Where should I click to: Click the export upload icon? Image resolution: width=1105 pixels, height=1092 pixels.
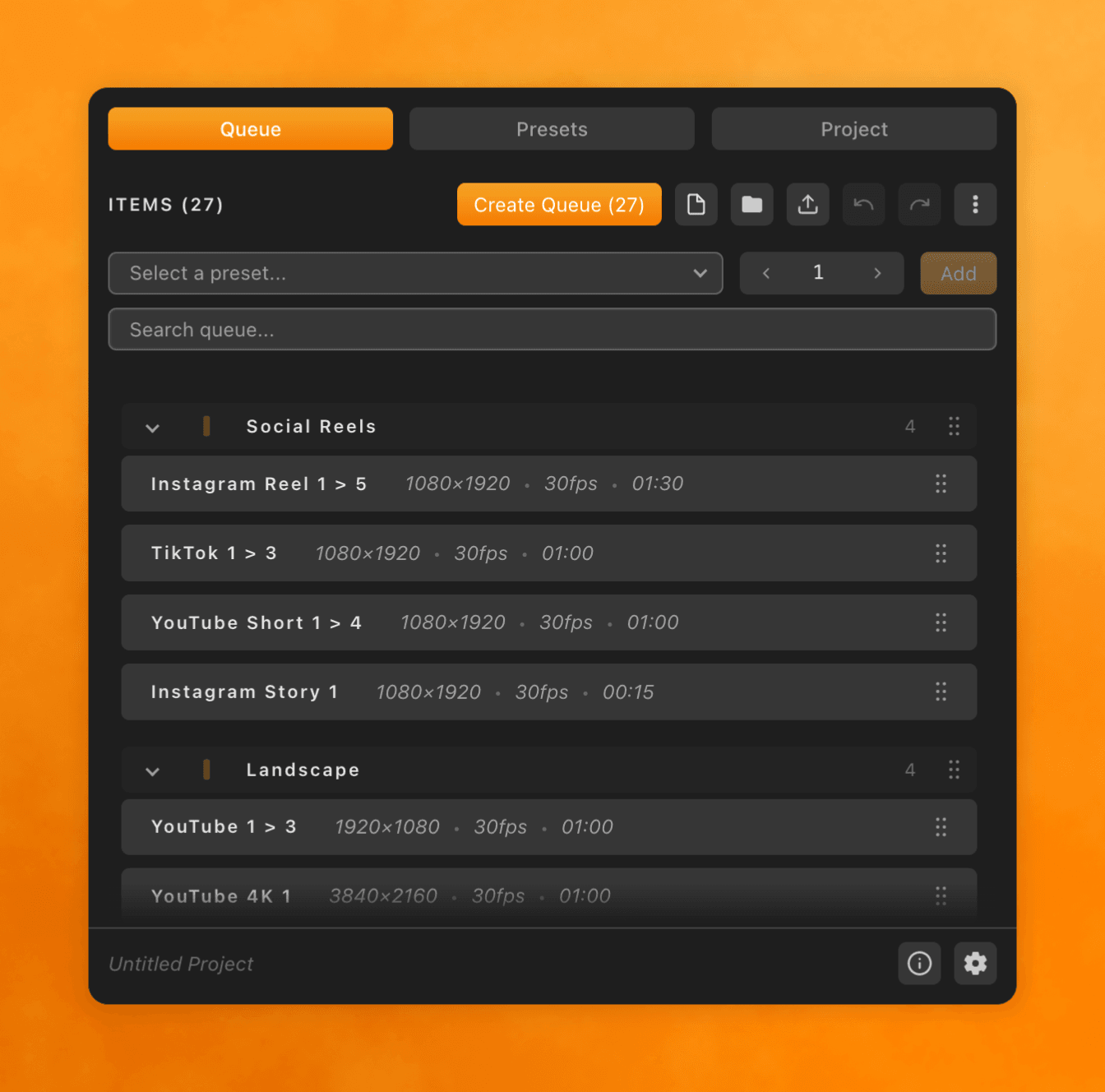pos(808,204)
